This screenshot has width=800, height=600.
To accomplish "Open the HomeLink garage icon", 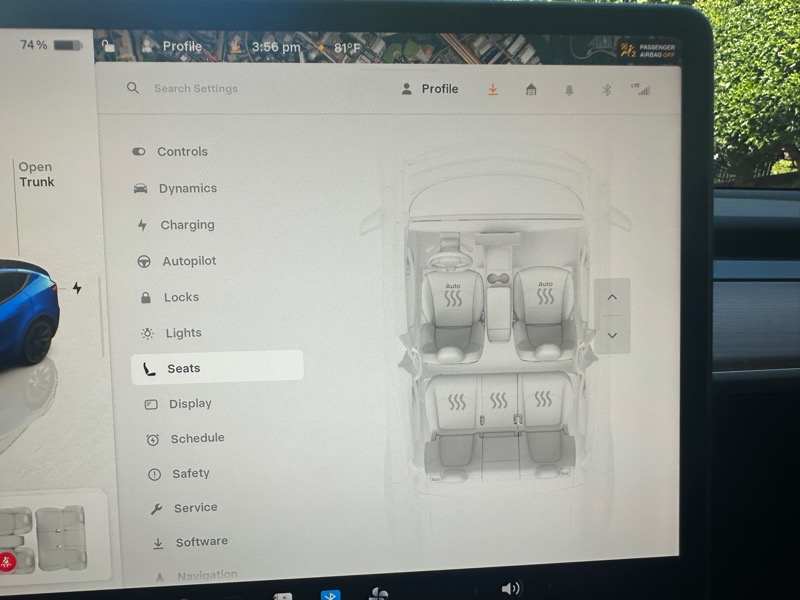I will pos(531,90).
